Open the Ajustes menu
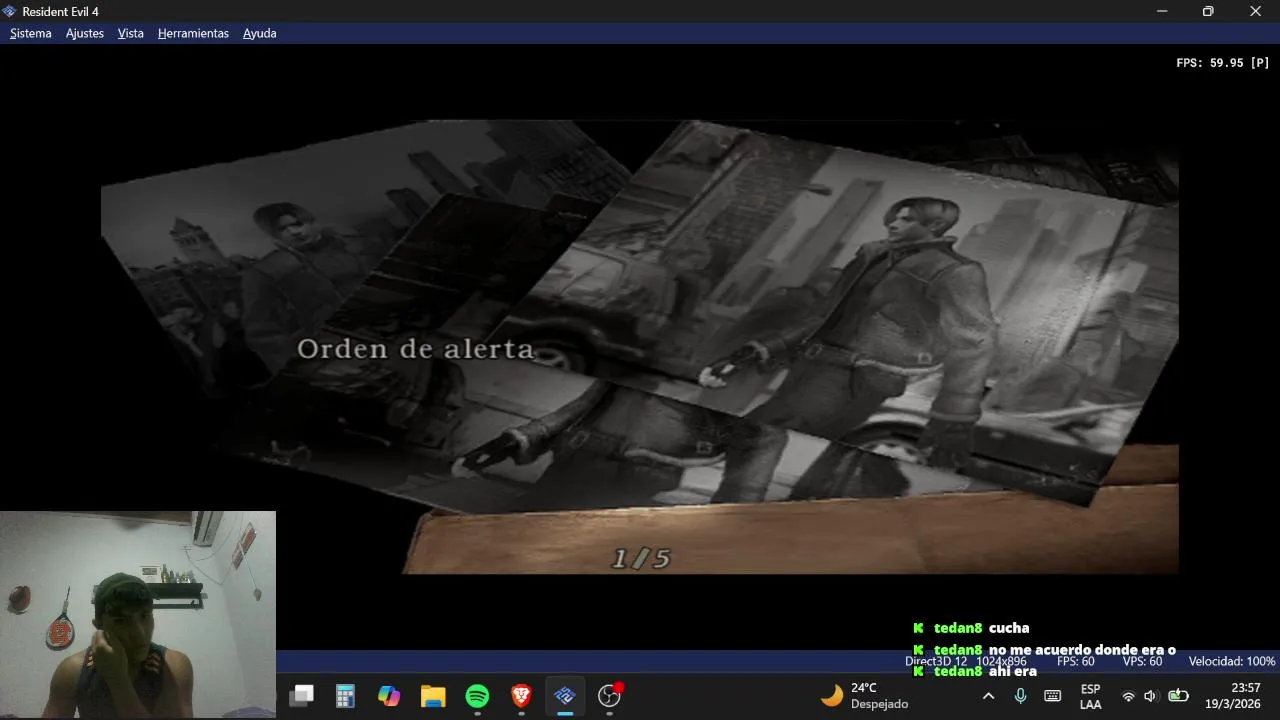This screenshot has height=720, width=1280. click(85, 33)
